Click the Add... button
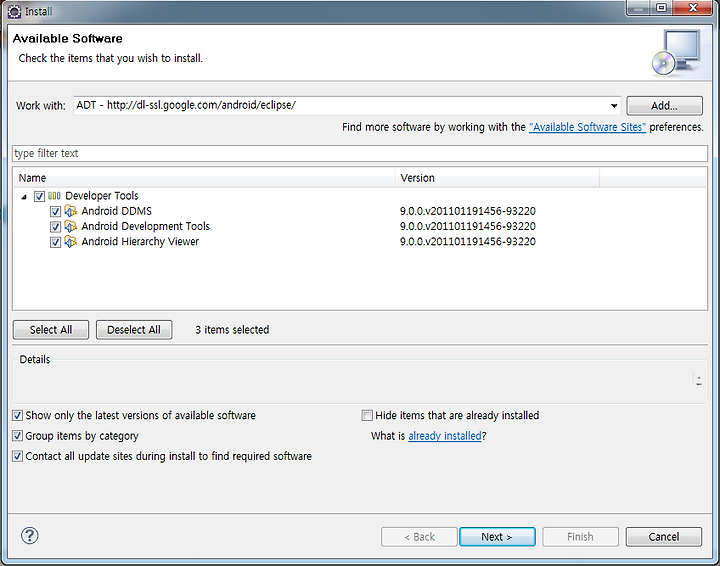 664,106
